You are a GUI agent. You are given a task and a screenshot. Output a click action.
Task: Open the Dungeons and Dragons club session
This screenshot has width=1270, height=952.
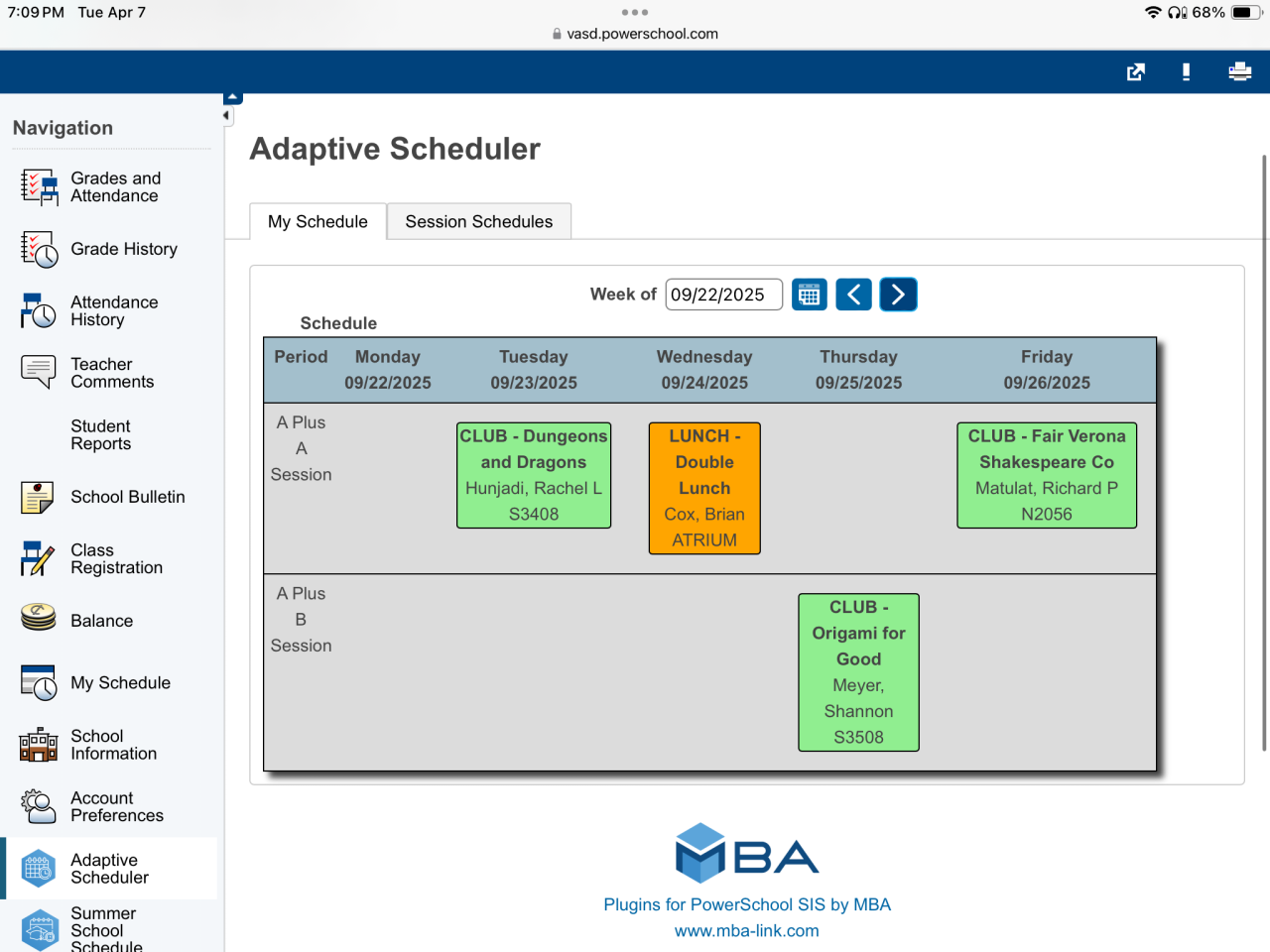click(x=533, y=475)
